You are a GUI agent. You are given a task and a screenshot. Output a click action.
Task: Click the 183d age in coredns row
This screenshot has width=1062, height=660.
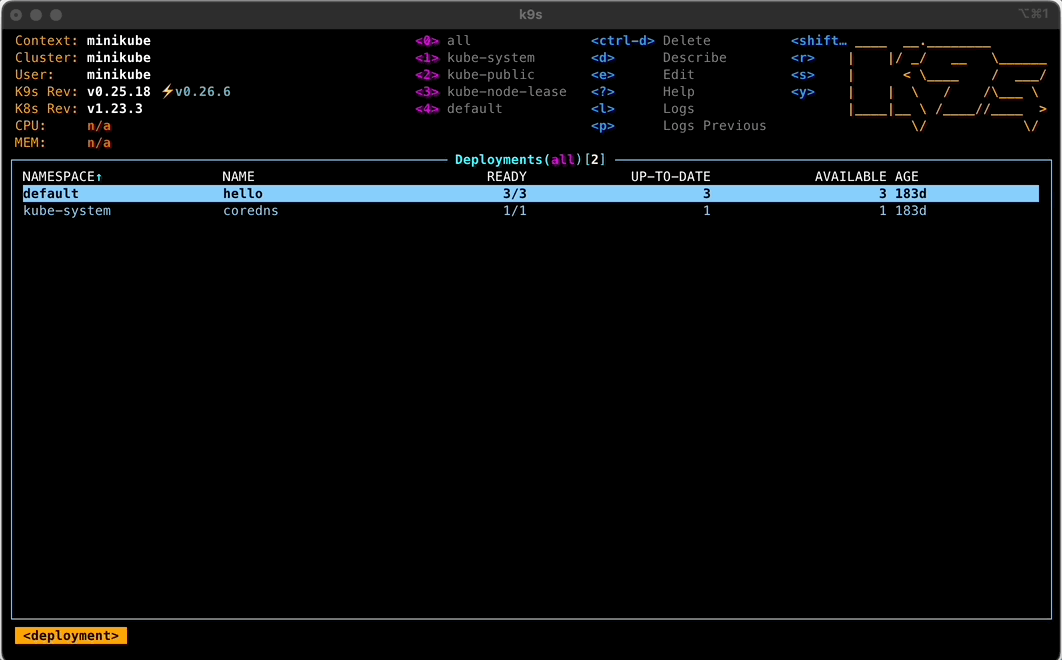coord(911,211)
